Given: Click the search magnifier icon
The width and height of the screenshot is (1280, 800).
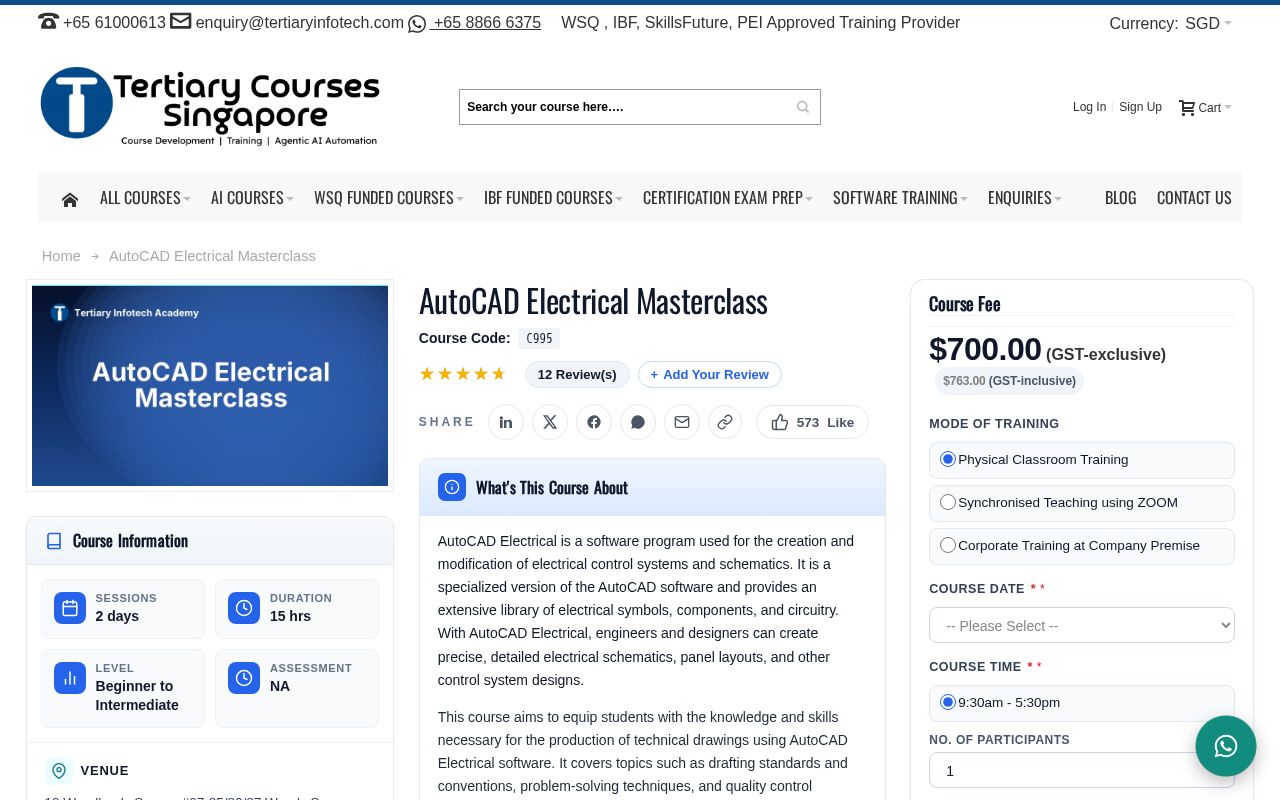Looking at the screenshot, I should coord(803,107).
